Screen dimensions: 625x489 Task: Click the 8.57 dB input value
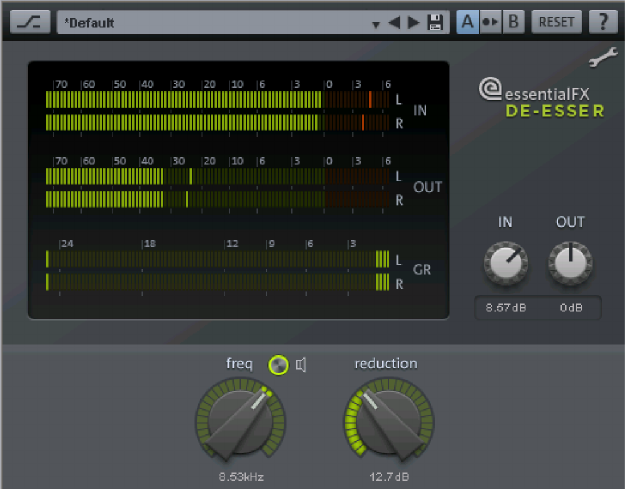point(506,308)
